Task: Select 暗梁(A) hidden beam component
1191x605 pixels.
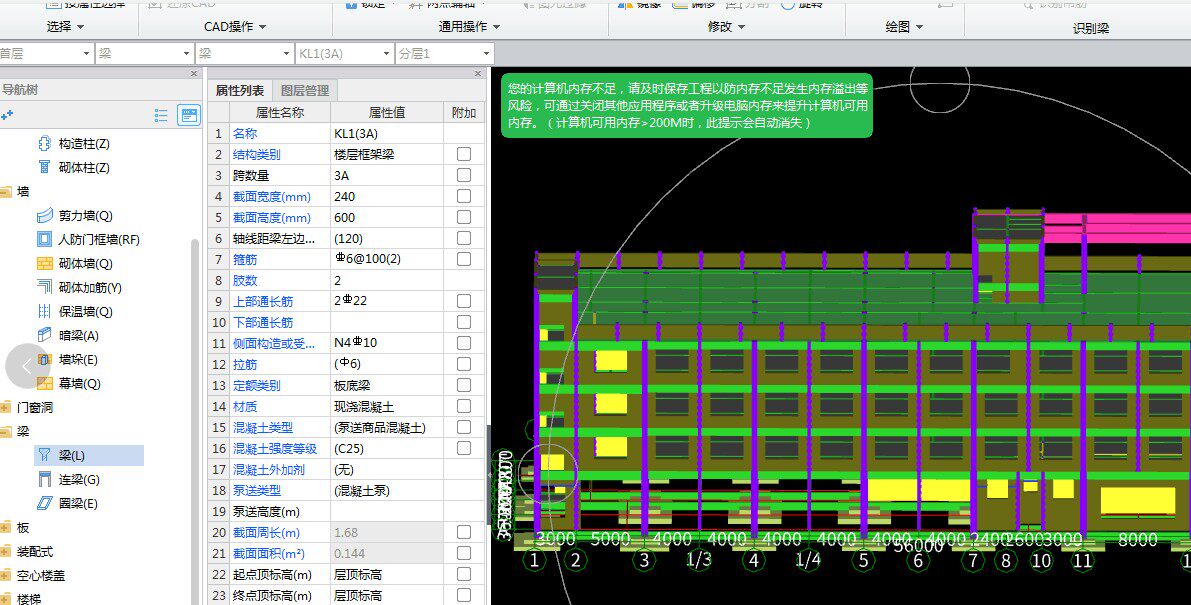Action: (68, 335)
